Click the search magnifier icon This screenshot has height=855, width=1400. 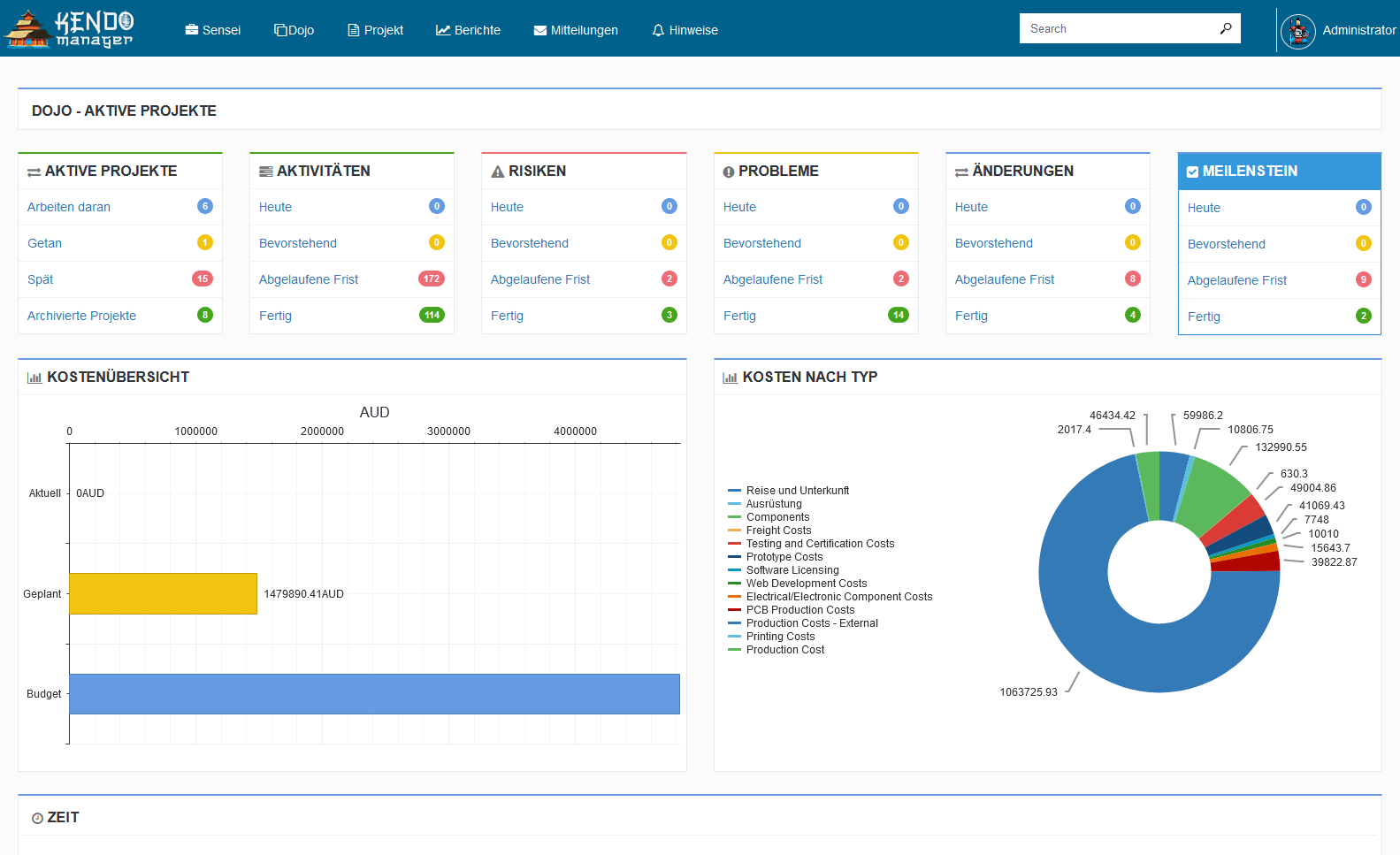click(x=1226, y=28)
